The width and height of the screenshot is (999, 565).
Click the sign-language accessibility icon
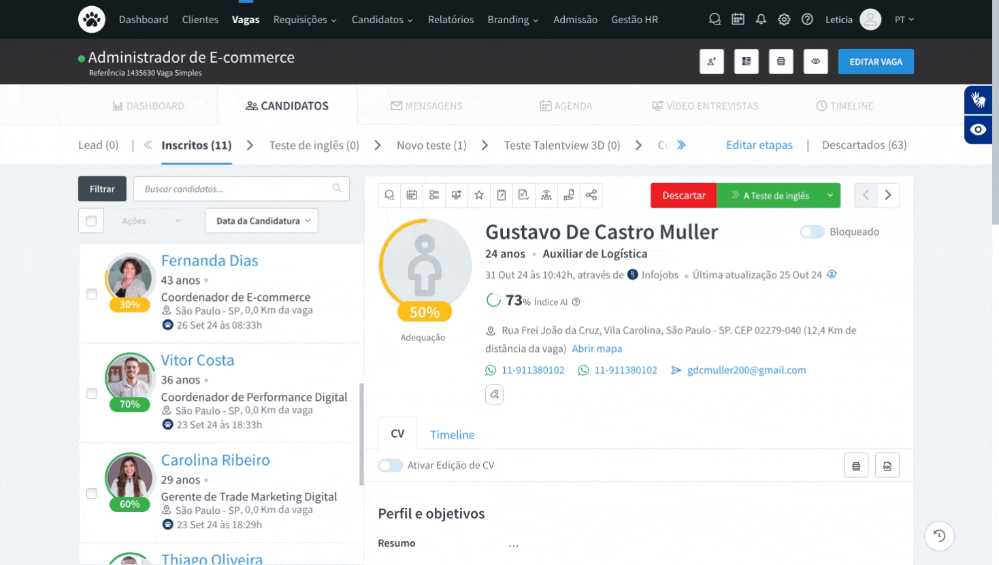point(978,100)
